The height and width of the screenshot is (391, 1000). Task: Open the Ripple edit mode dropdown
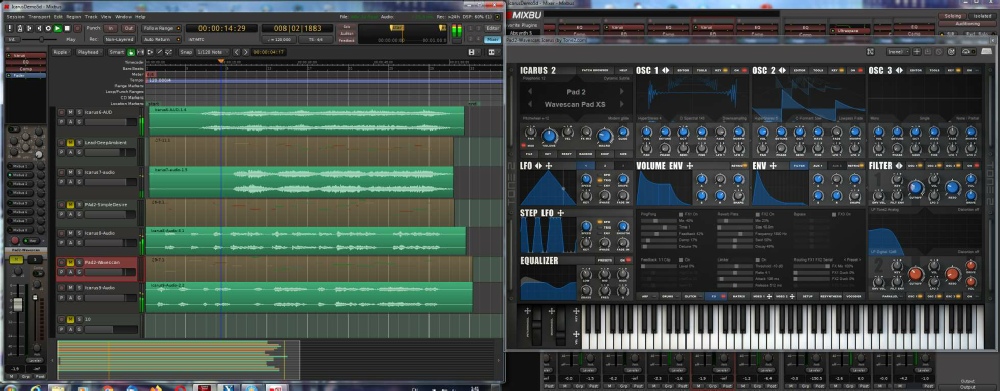61,52
